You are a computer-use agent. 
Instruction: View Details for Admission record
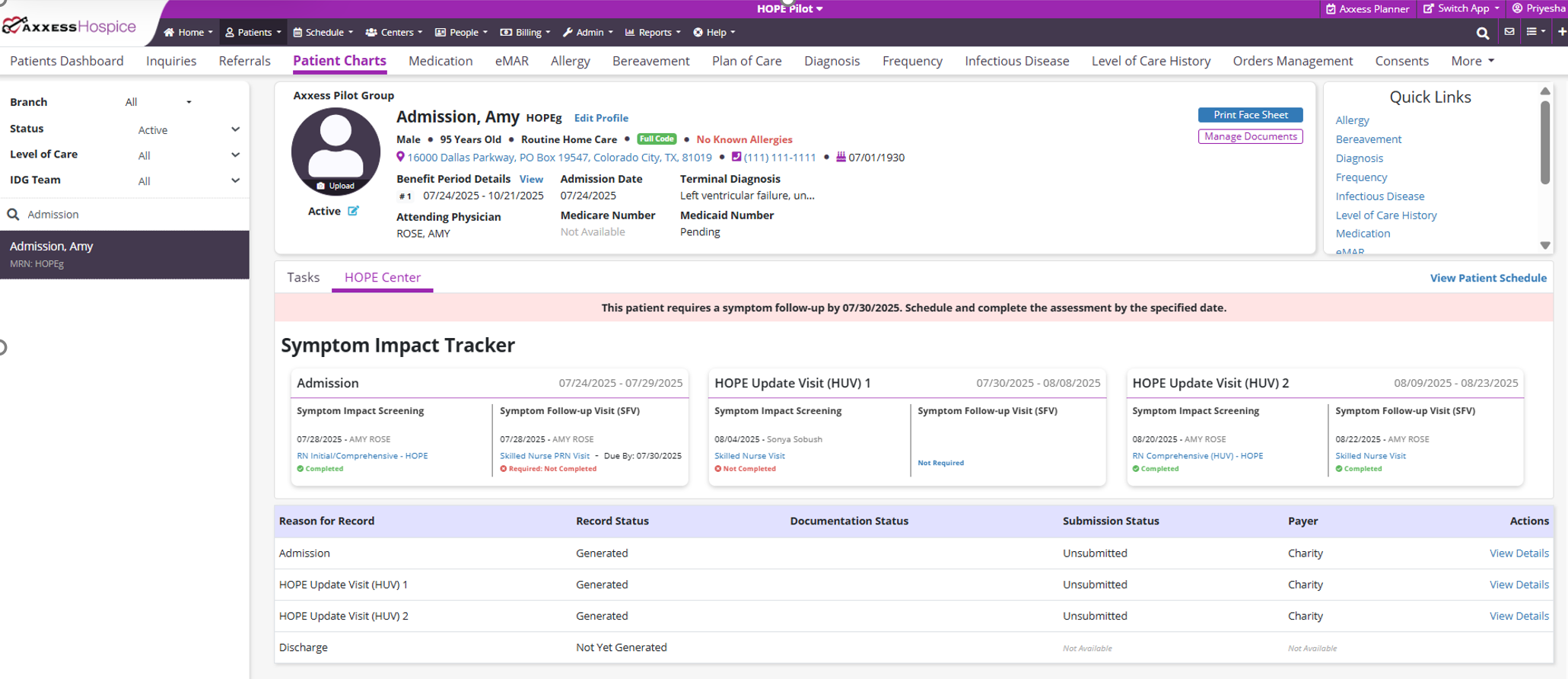(x=1519, y=553)
